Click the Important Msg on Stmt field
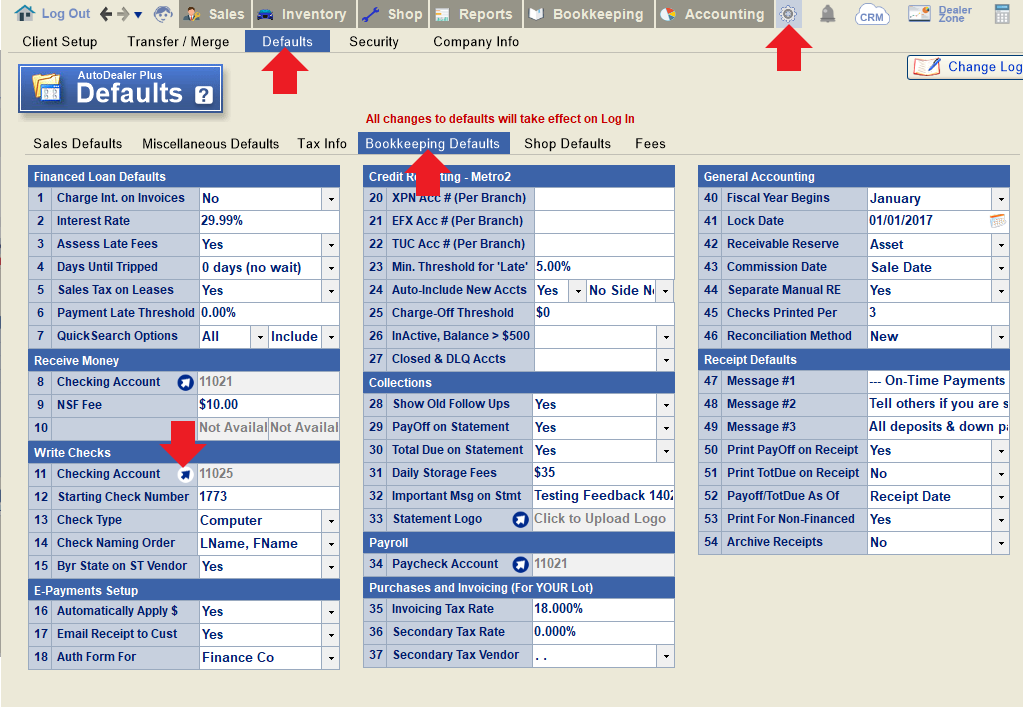 point(603,496)
